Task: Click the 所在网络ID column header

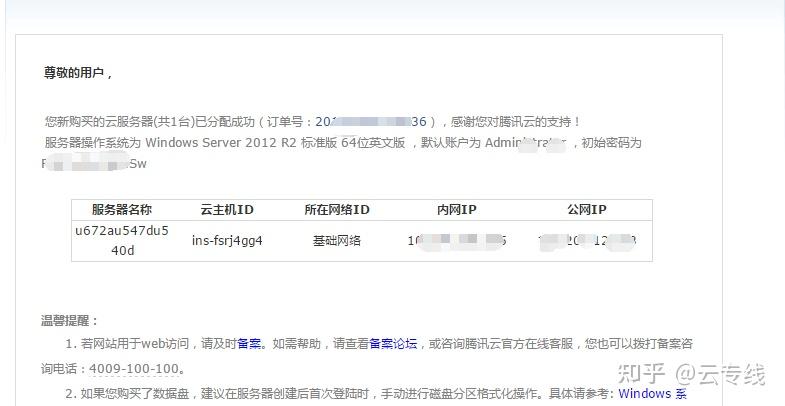Action: (337, 210)
